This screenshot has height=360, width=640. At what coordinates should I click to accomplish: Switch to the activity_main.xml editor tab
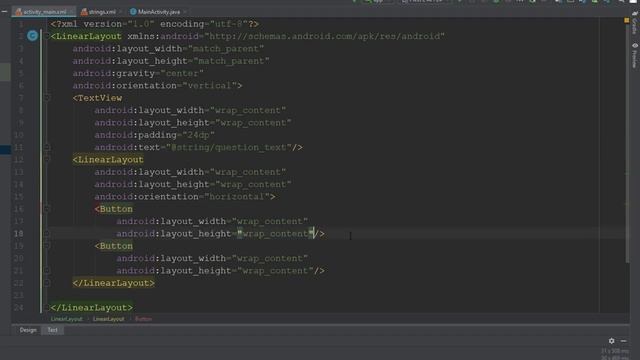pos(44,12)
